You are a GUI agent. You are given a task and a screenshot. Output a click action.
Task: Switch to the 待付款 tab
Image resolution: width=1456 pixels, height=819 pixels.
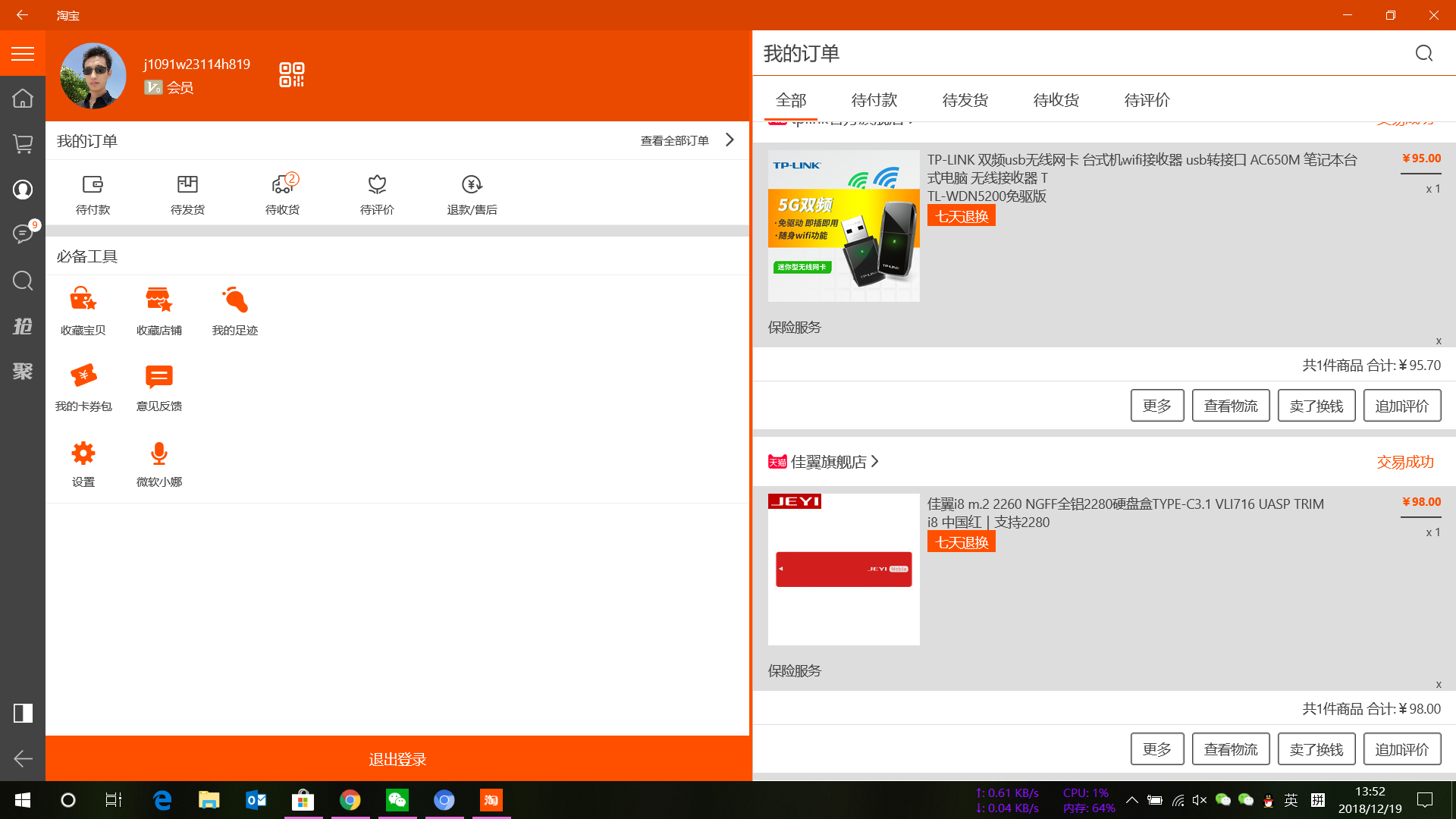(x=874, y=100)
